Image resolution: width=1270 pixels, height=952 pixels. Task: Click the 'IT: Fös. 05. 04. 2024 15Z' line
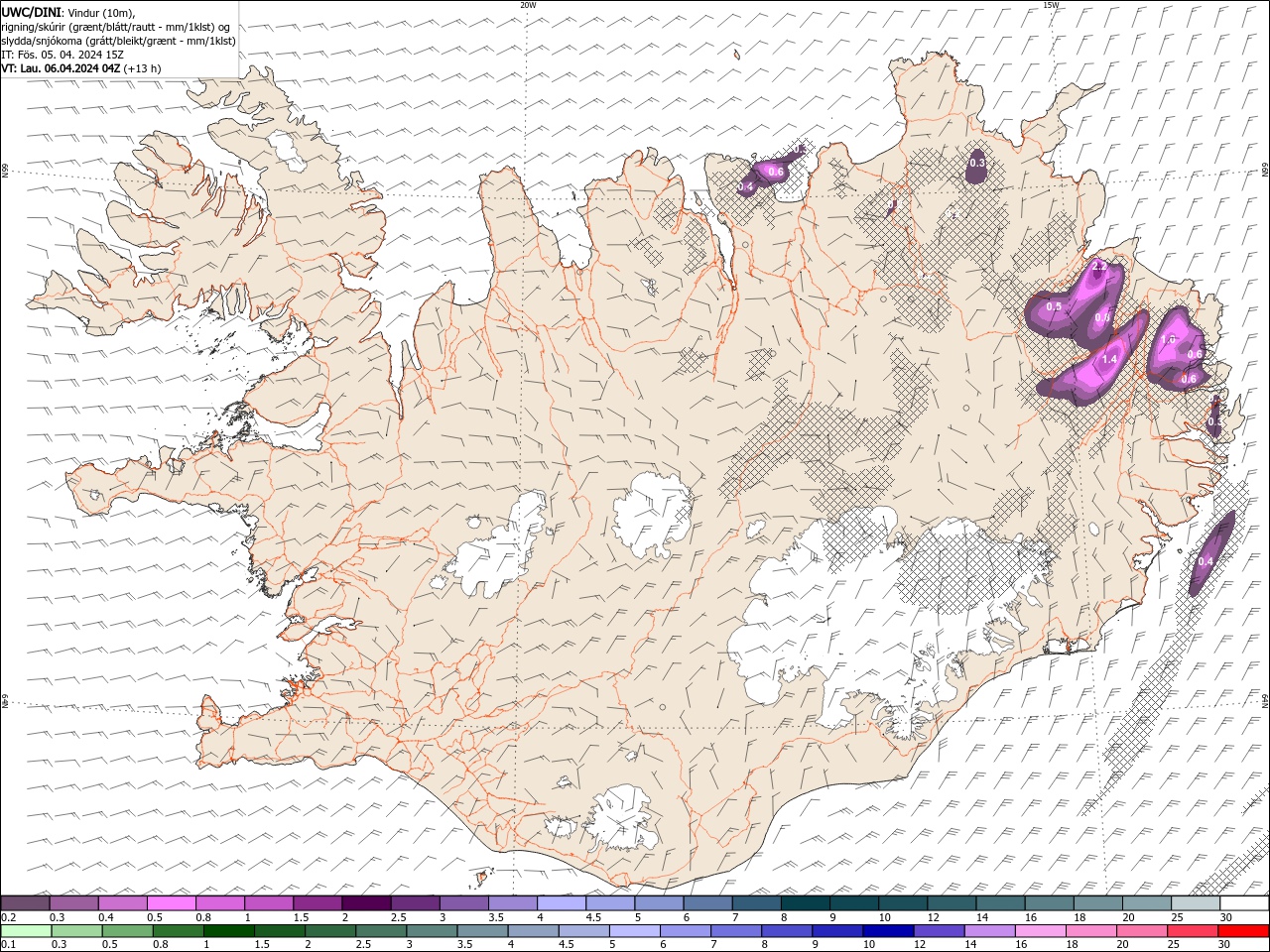63,55
